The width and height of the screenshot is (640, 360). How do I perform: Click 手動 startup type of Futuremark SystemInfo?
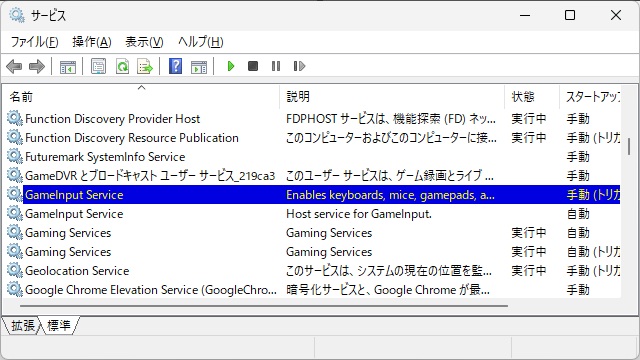(578, 157)
